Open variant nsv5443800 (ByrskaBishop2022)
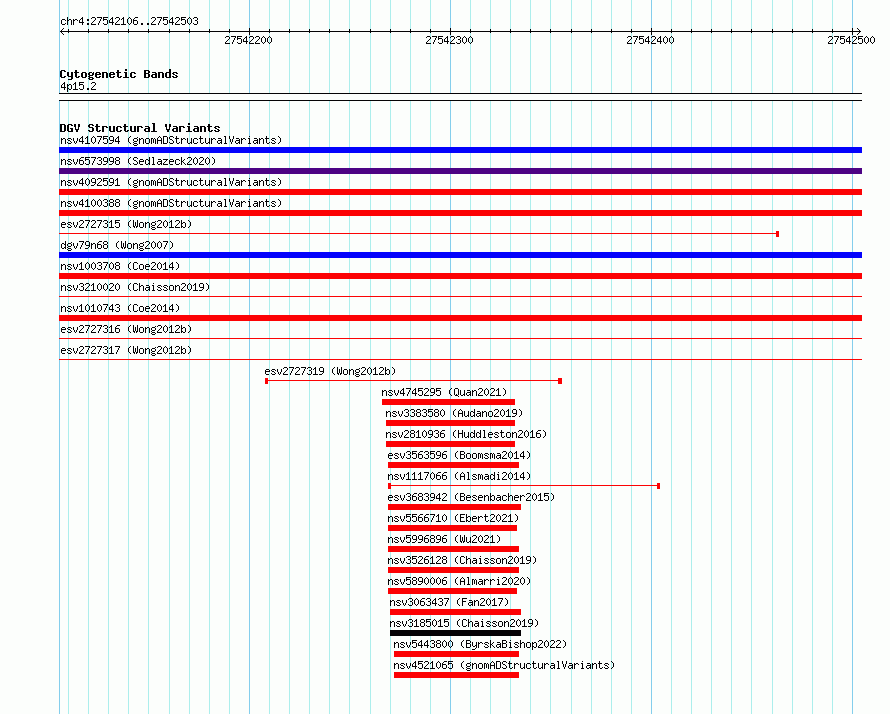890x714 pixels. tap(480, 644)
